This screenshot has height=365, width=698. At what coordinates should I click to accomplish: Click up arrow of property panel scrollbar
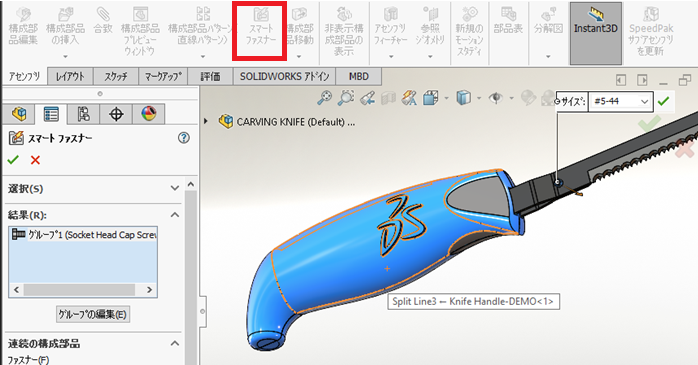pos(191,184)
